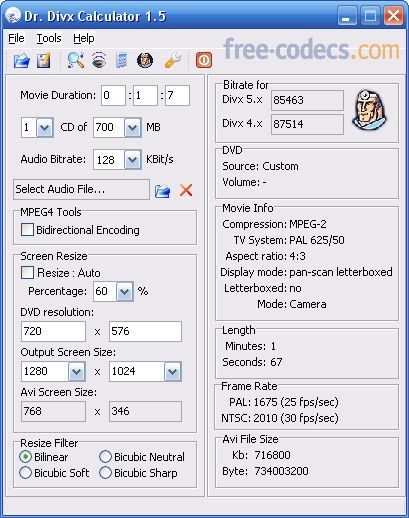Click the 'Letterboxed: no' text
The width and height of the screenshot is (409, 518).
(263, 288)
